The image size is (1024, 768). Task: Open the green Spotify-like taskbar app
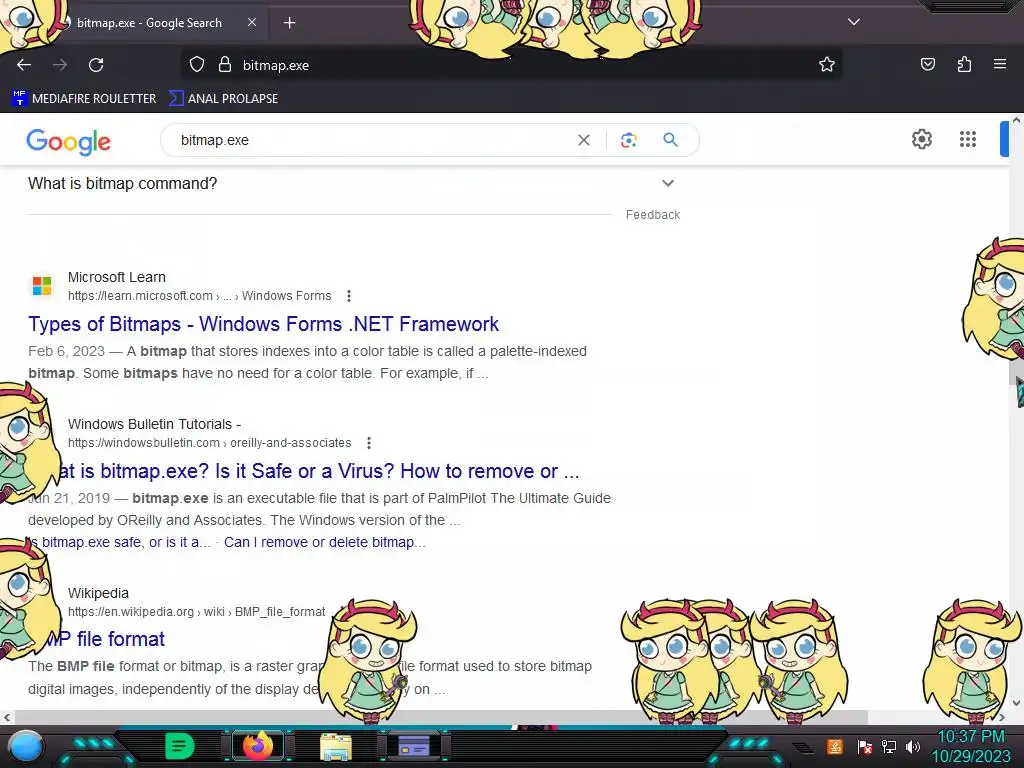(x=180, y=746)
